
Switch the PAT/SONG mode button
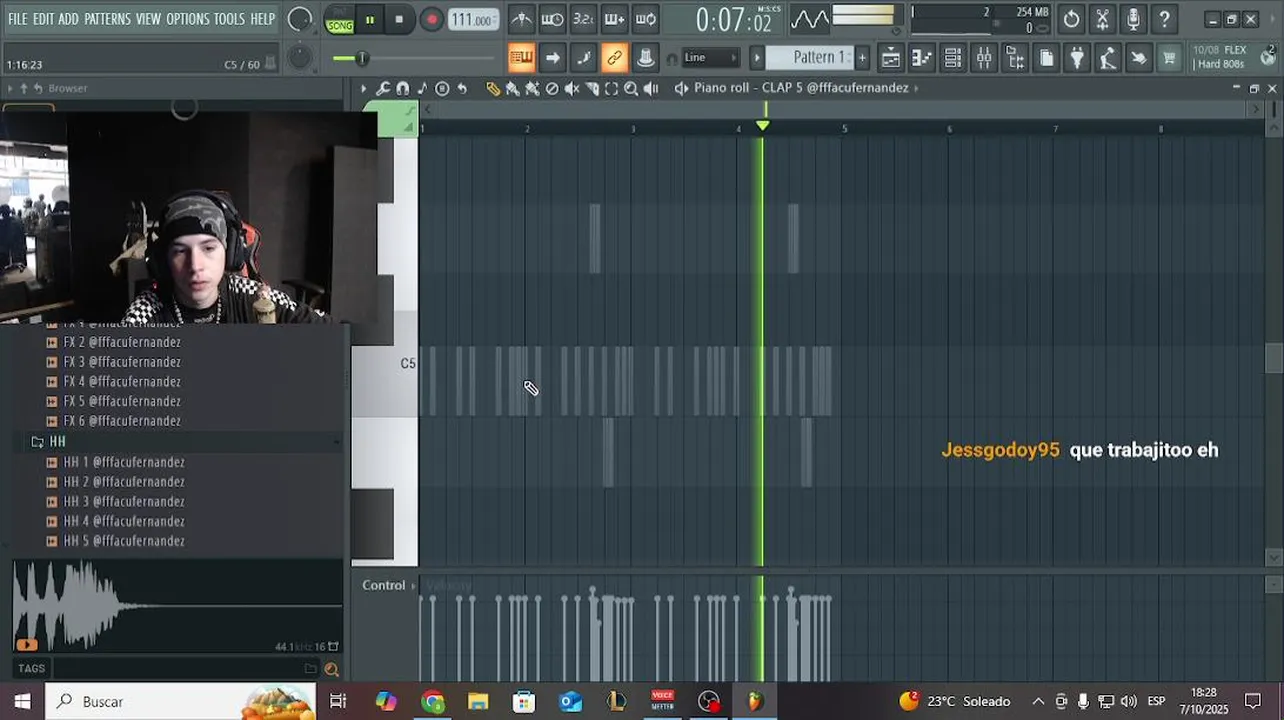339,19
